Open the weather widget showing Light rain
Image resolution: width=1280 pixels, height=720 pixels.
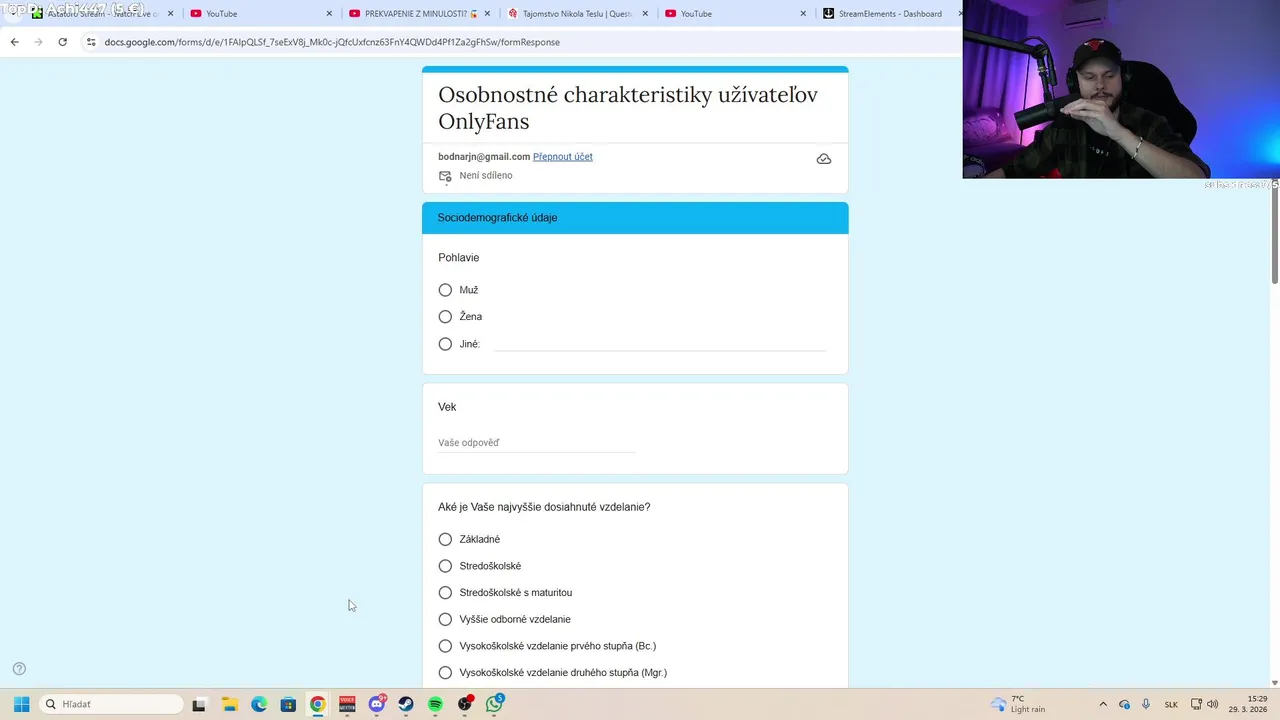(x=1018, y=704)
